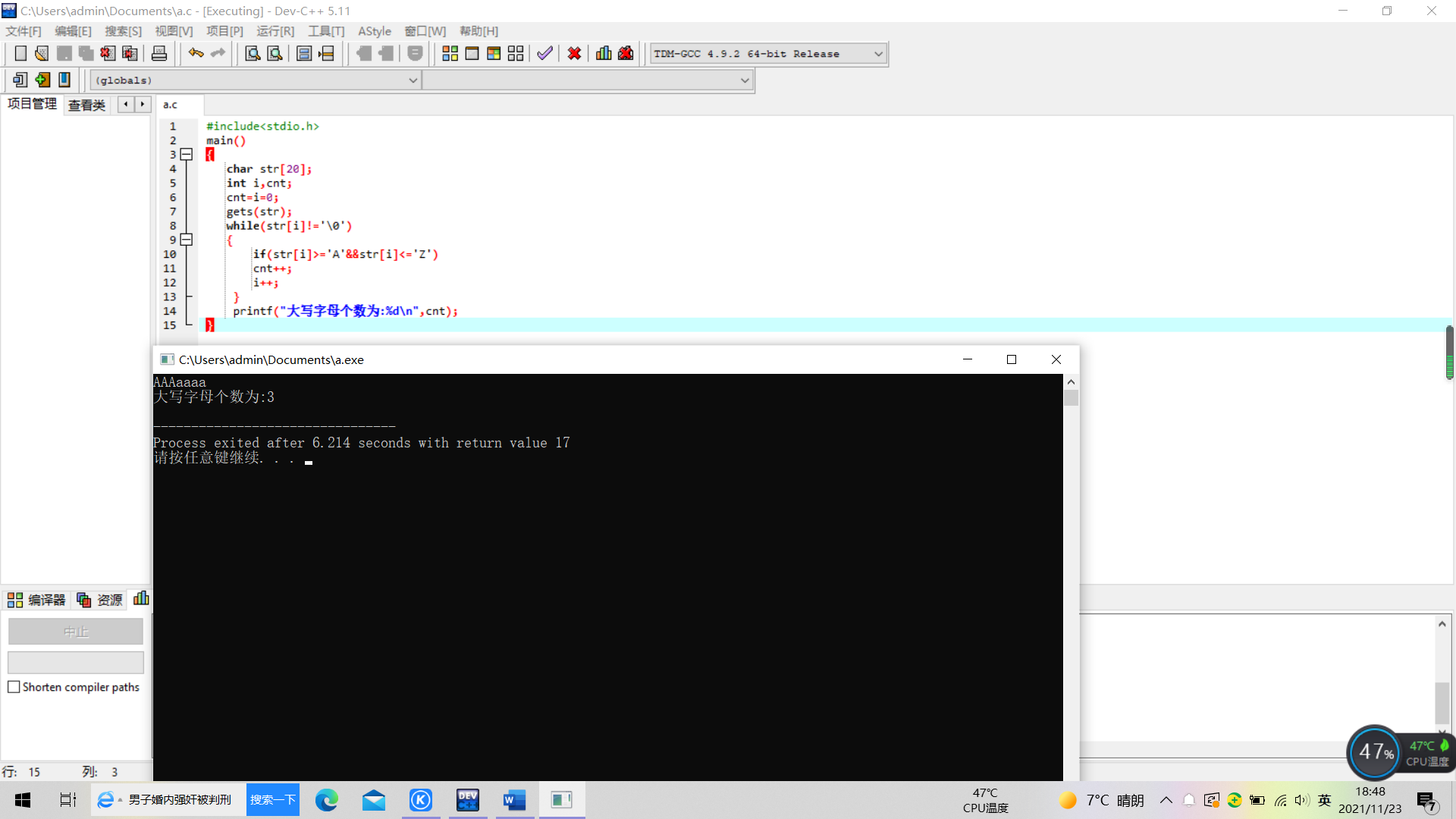Select the 编译器 bottom panel tab
1456x819 pixels.
(36, 600)
